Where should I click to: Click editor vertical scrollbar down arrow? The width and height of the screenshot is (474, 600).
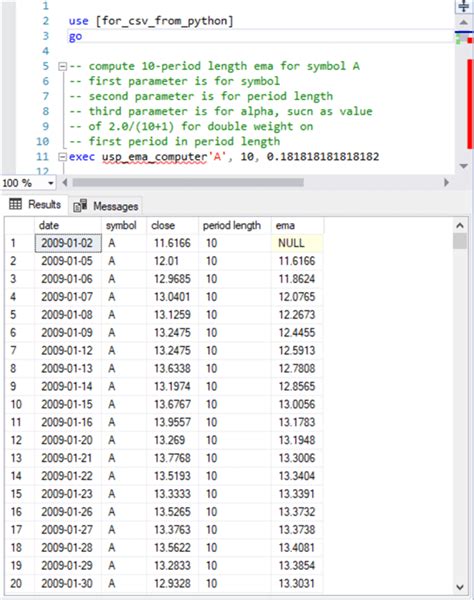pos(463,166)
